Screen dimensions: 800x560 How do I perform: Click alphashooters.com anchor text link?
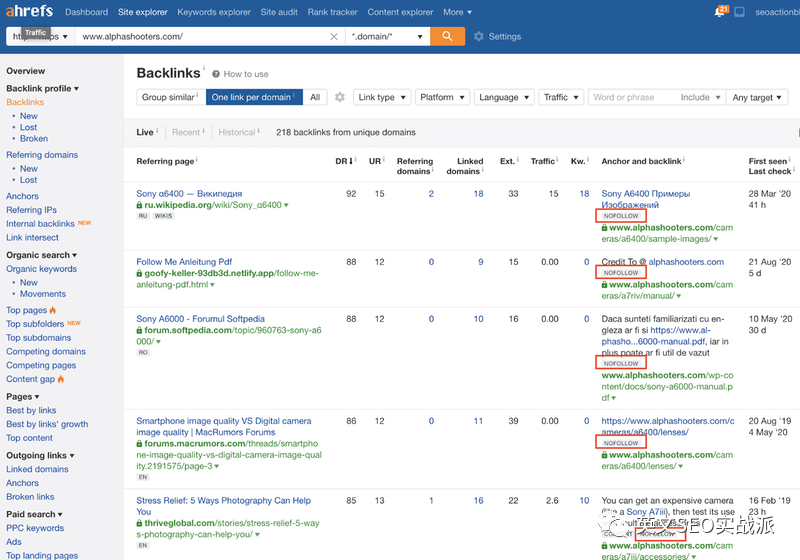[686, 262]
